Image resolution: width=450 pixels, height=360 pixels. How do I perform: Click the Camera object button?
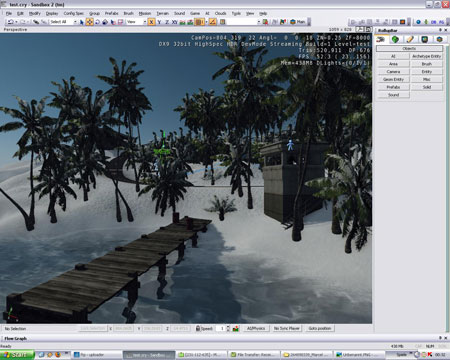[x=393, y=72]
